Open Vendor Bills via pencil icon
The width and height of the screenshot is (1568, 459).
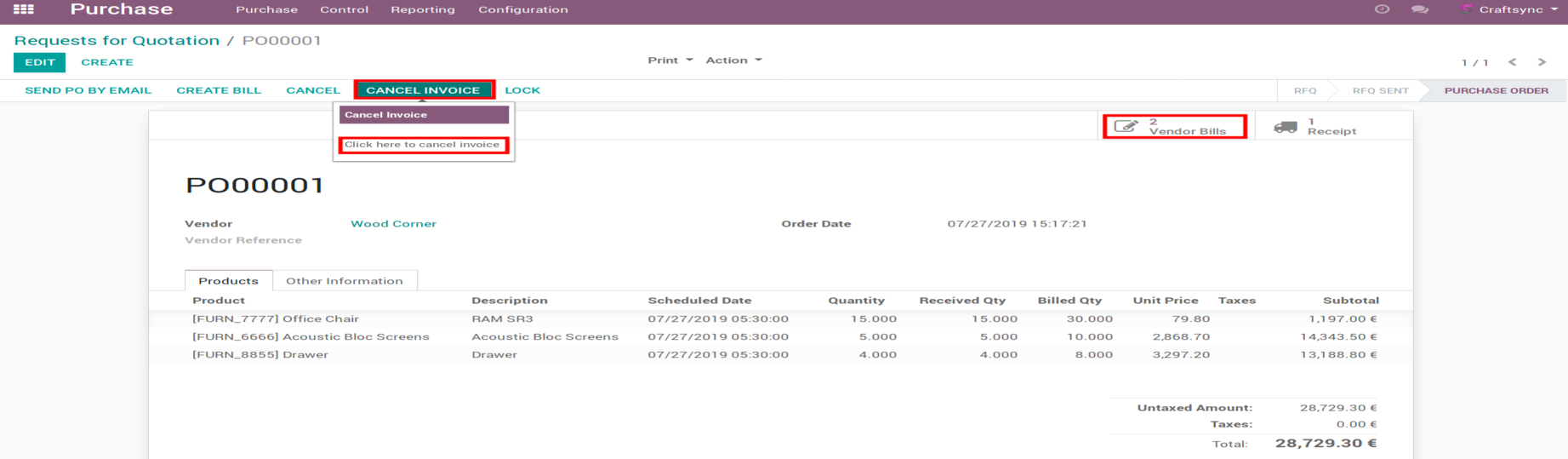pos(1126,126)
